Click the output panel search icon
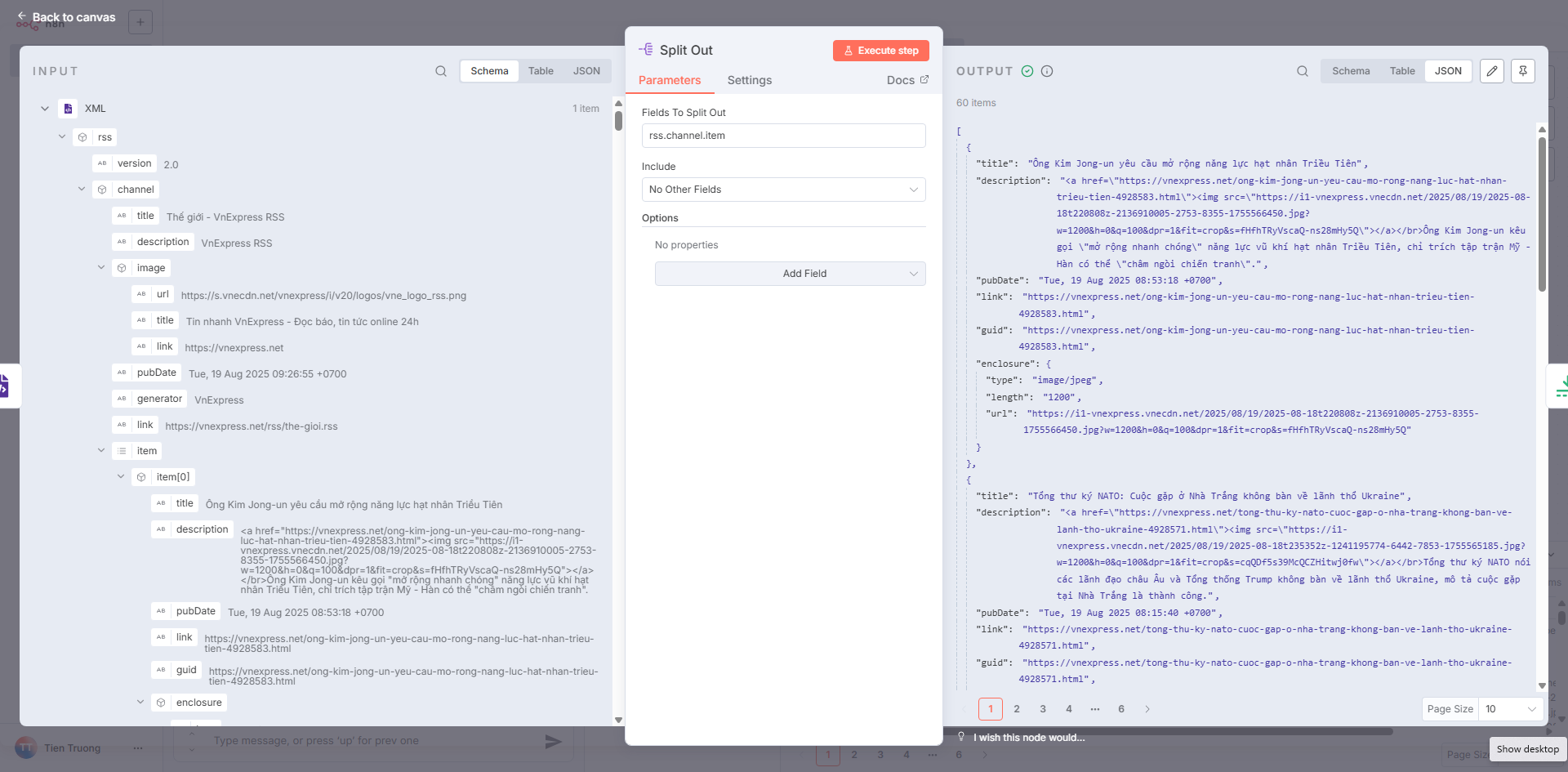1568x772 pixels. 1303,71
